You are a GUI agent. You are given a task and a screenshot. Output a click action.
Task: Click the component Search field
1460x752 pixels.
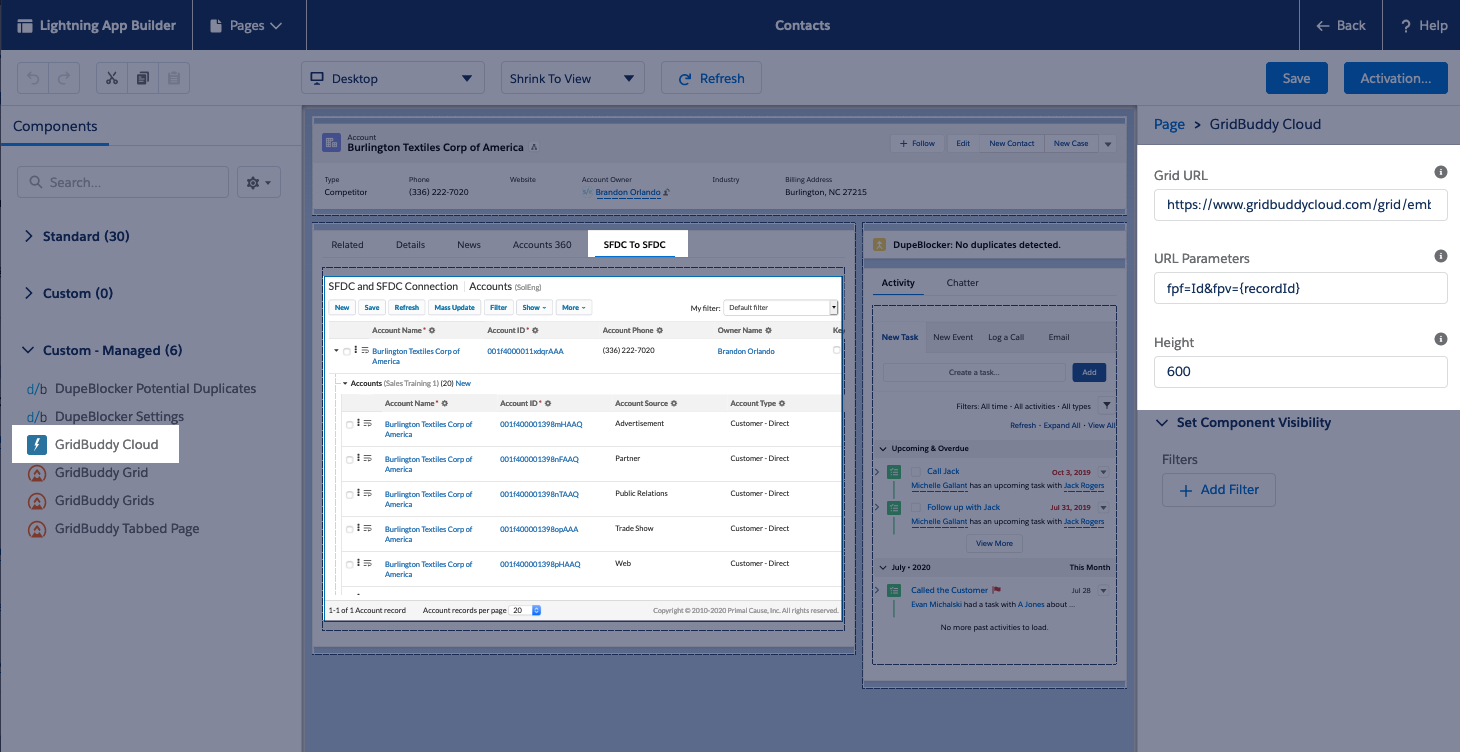tap(123, 182)
